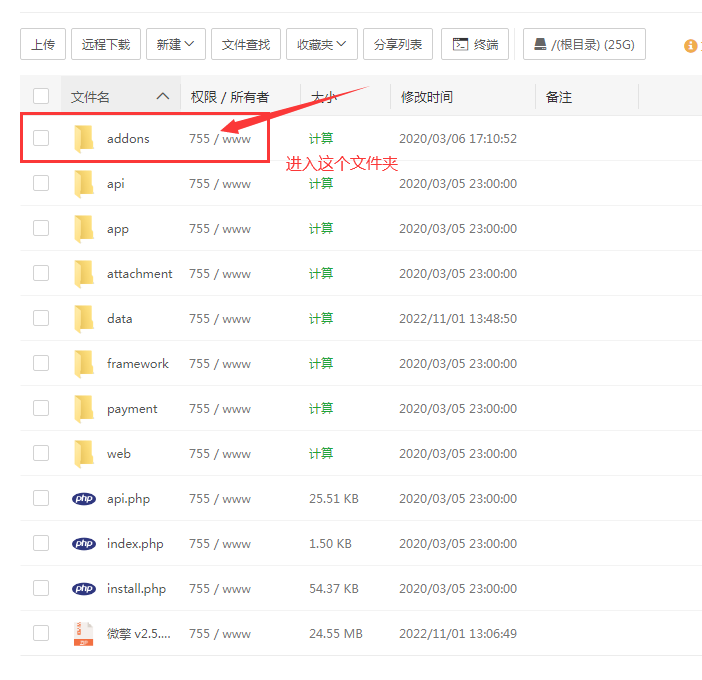Click the 备注 column header
Viewport: 702px width, 680px height.
(559, 97)
